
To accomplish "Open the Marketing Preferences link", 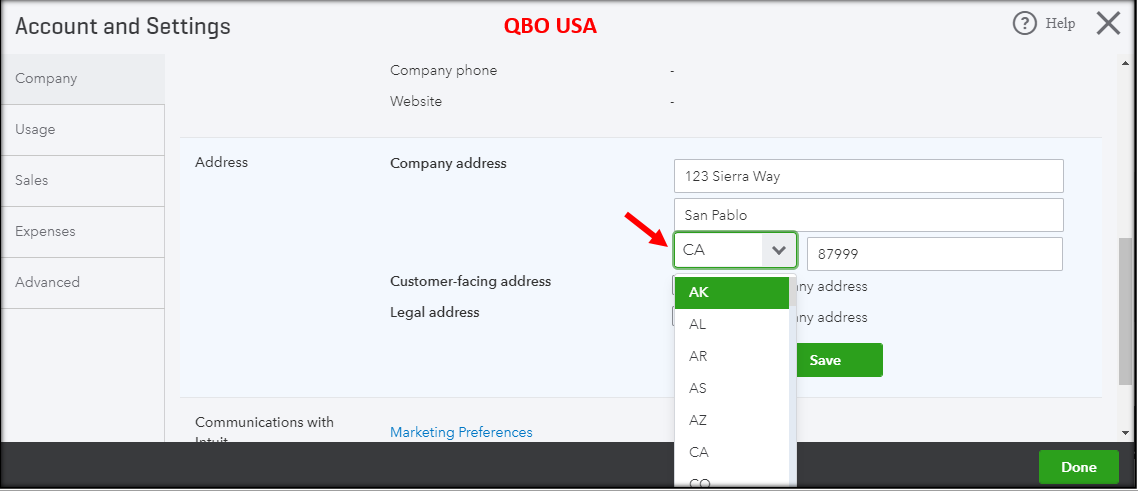I will pos(461,432).
